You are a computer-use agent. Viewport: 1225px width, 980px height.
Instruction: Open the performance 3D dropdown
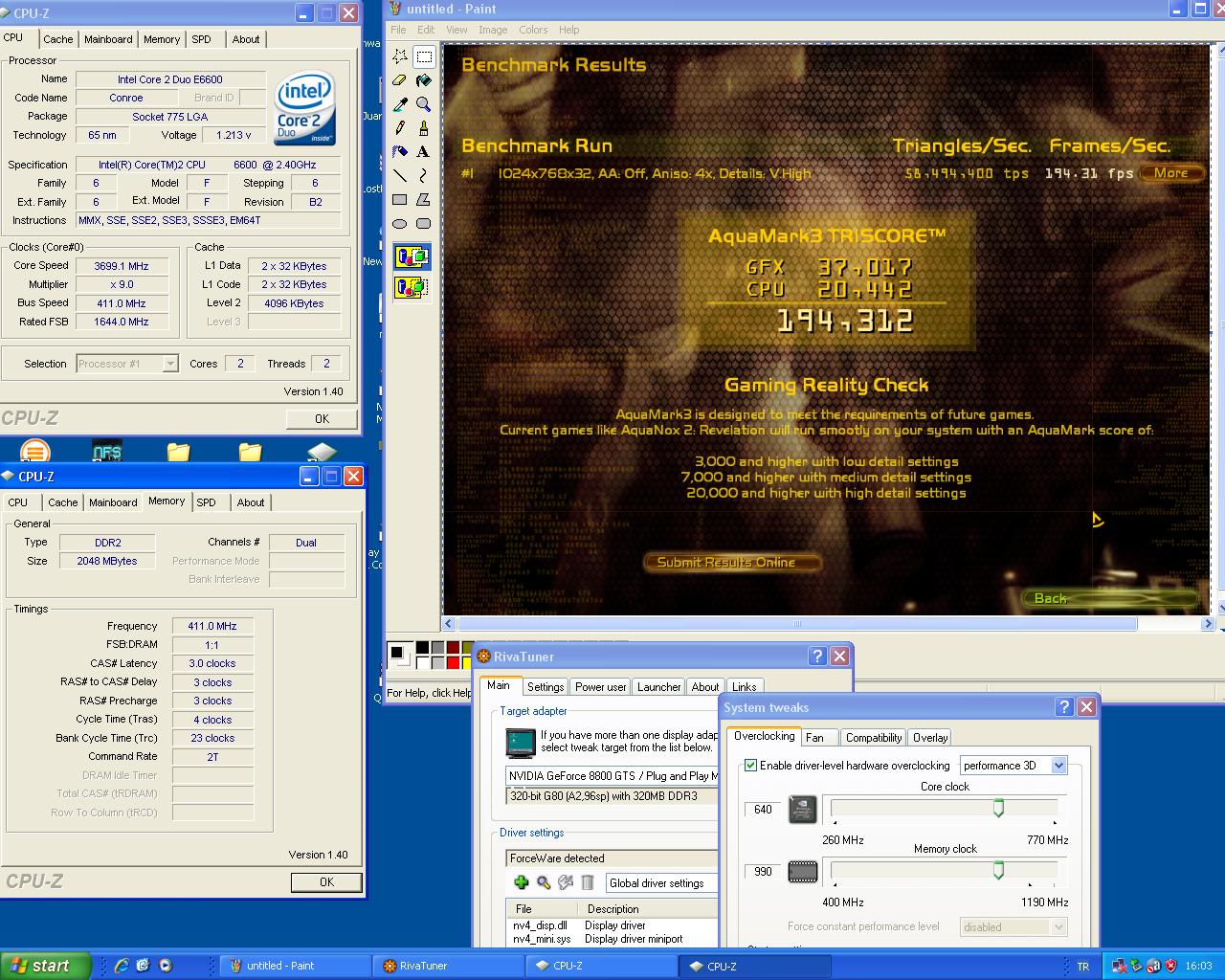(1058, 766)
